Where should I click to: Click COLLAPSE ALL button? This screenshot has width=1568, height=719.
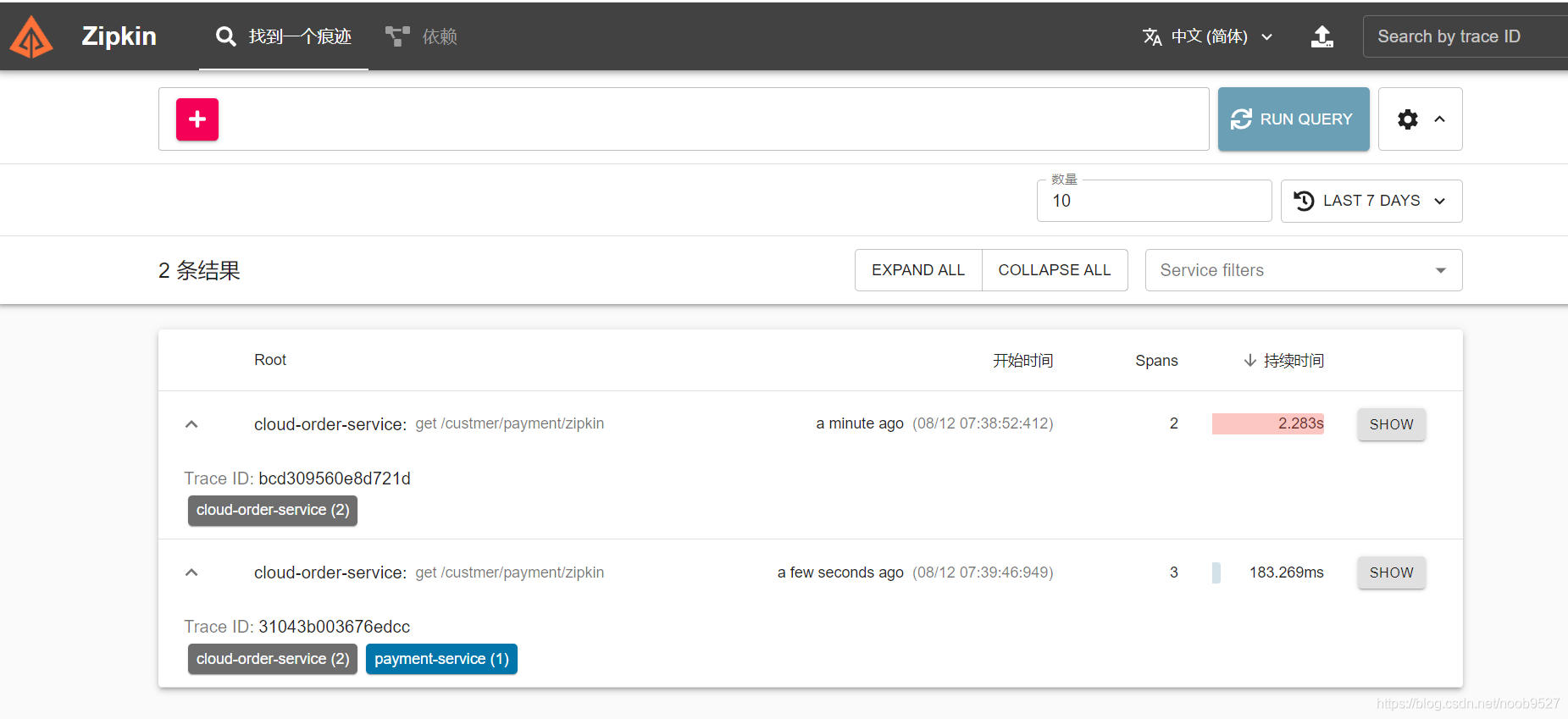point(1055,270)
